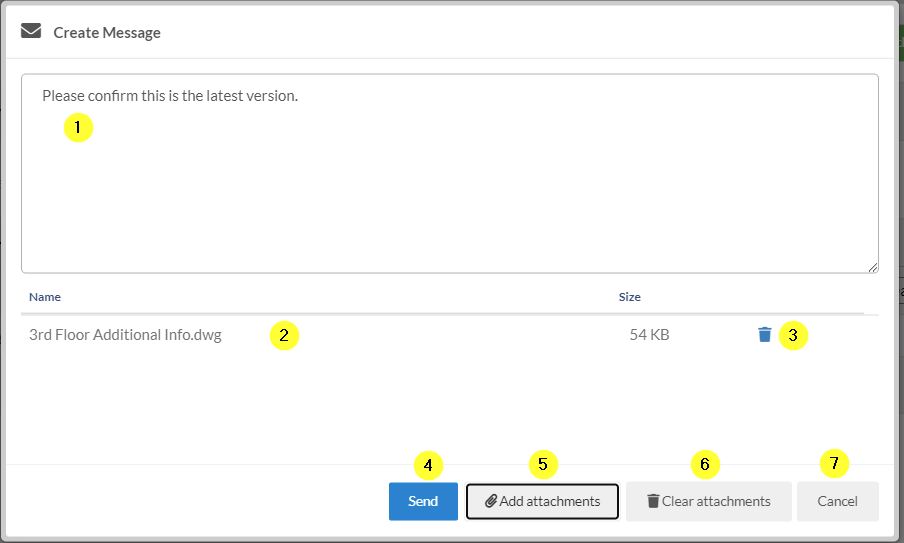Click the Name column header
Screen dimensions: 904x543
[x=45, y=297]
